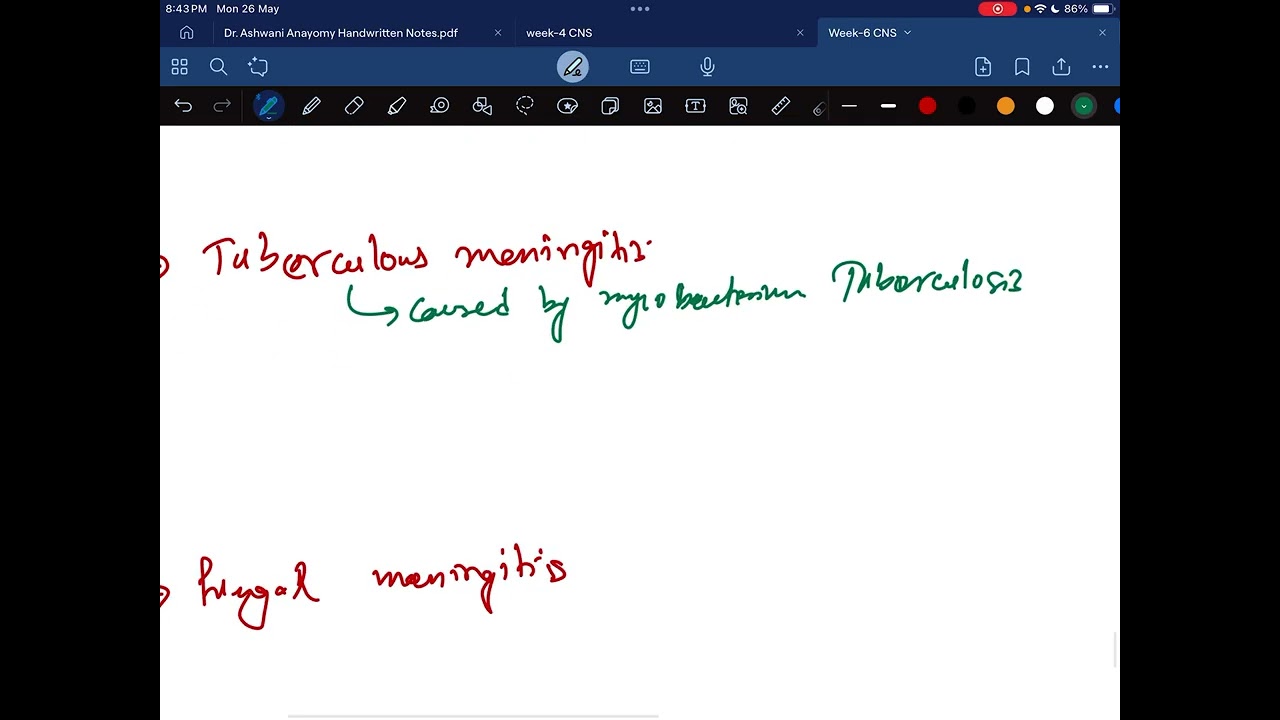Close the week-4 CNS tab
Viewport: 1280px width, 720px height.
[x=800, y=33]
